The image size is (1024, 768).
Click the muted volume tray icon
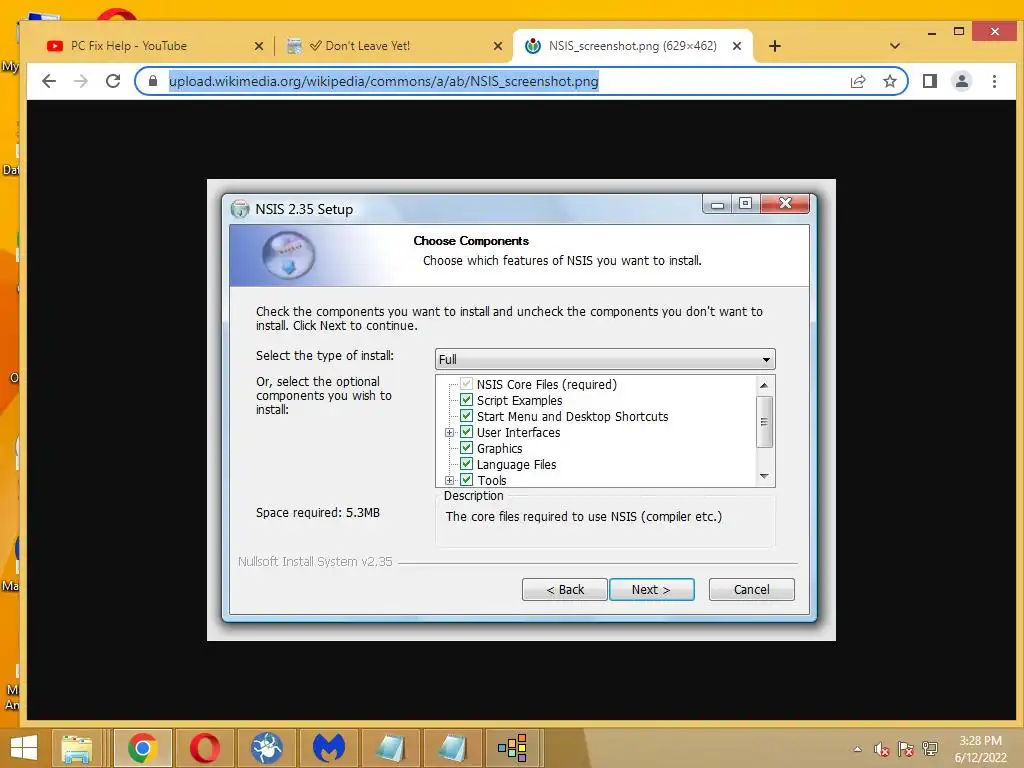point(882,749)
